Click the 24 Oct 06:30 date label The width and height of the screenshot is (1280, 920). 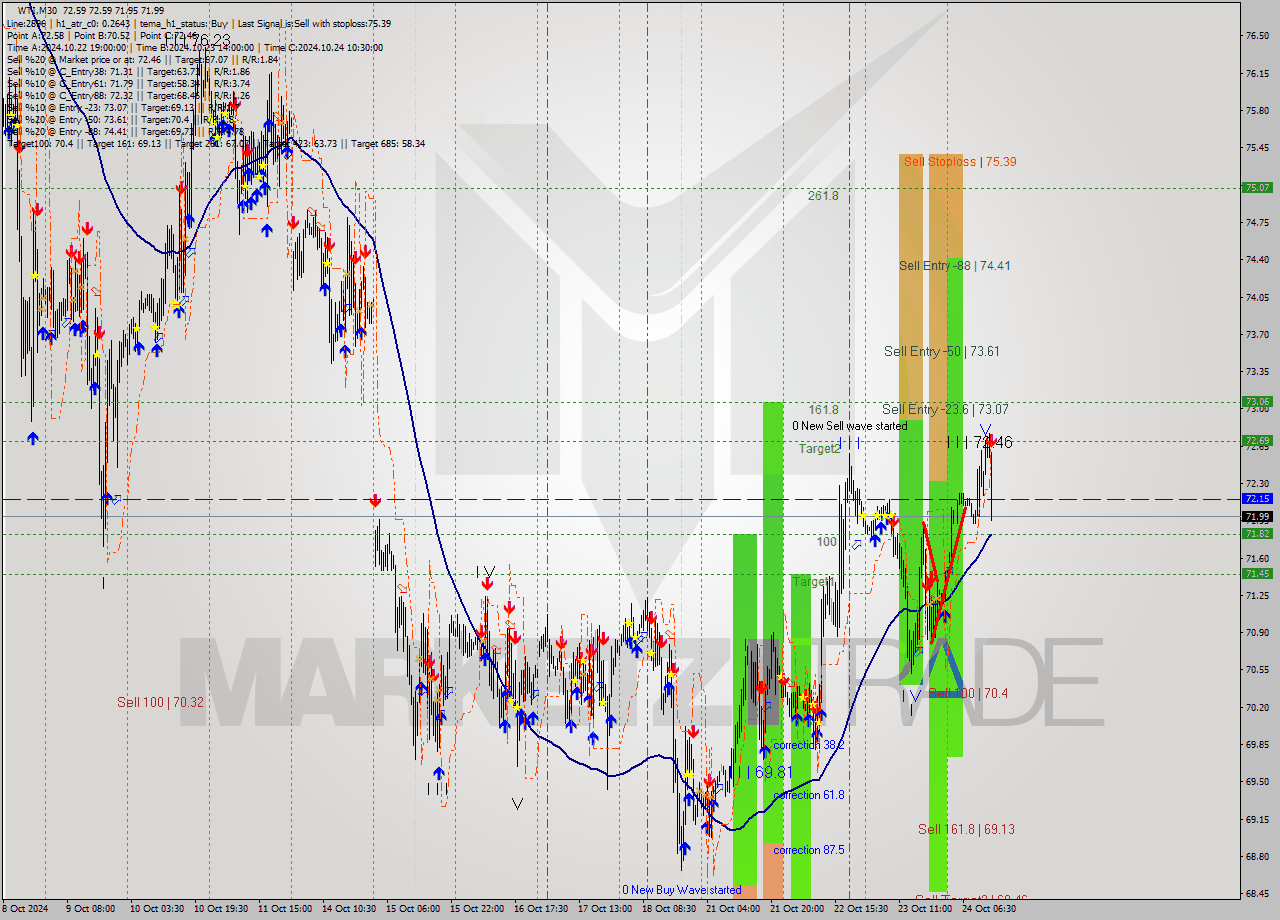click(x=988, y=909)
